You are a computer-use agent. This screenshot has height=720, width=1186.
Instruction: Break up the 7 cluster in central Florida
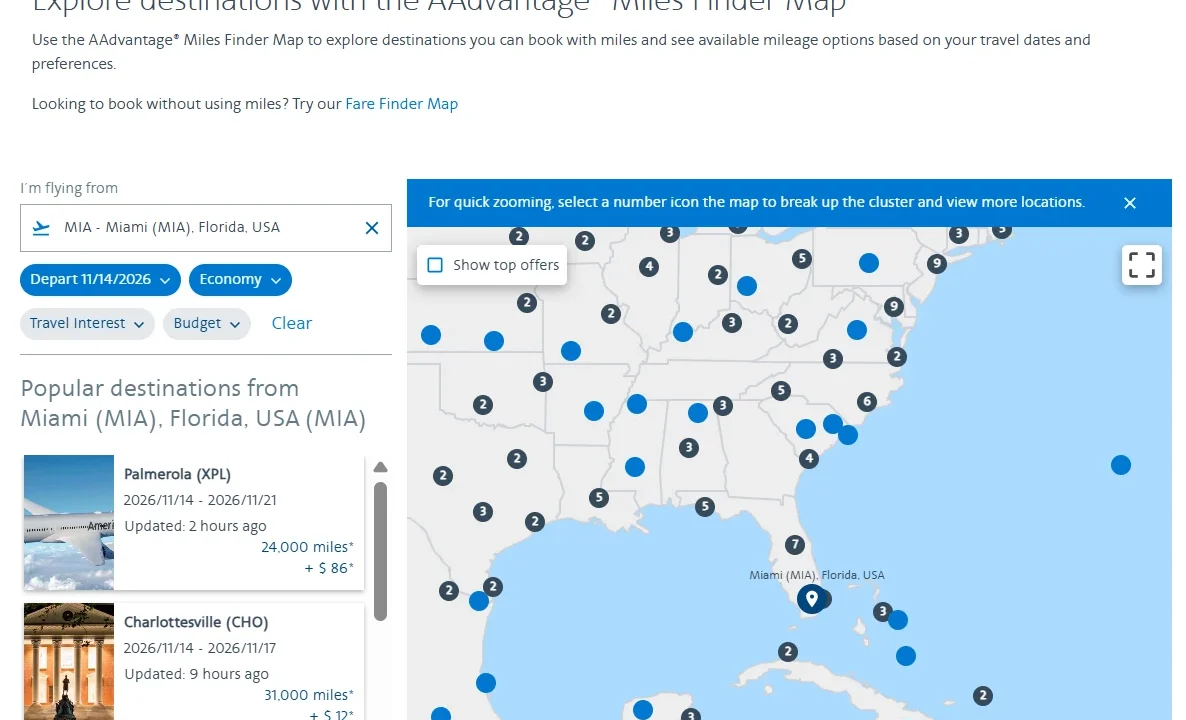pos(794,545)
